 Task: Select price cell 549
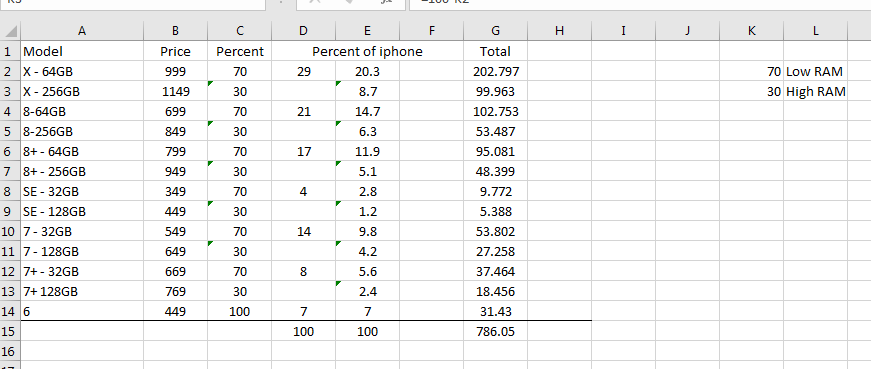tap(175, 232)
